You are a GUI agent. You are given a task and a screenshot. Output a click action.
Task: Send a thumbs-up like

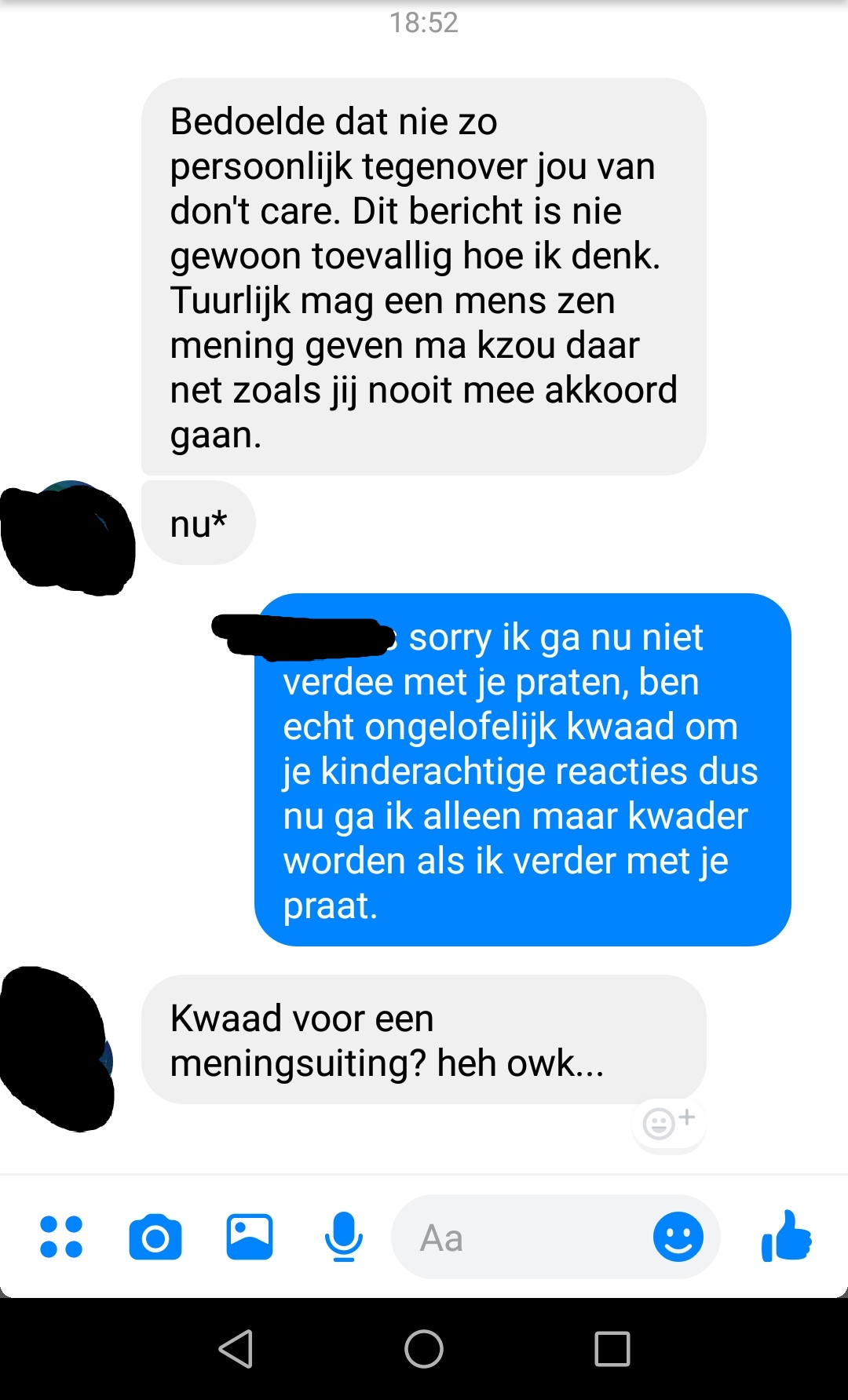pyautogui.click(x=786, y=1236)
